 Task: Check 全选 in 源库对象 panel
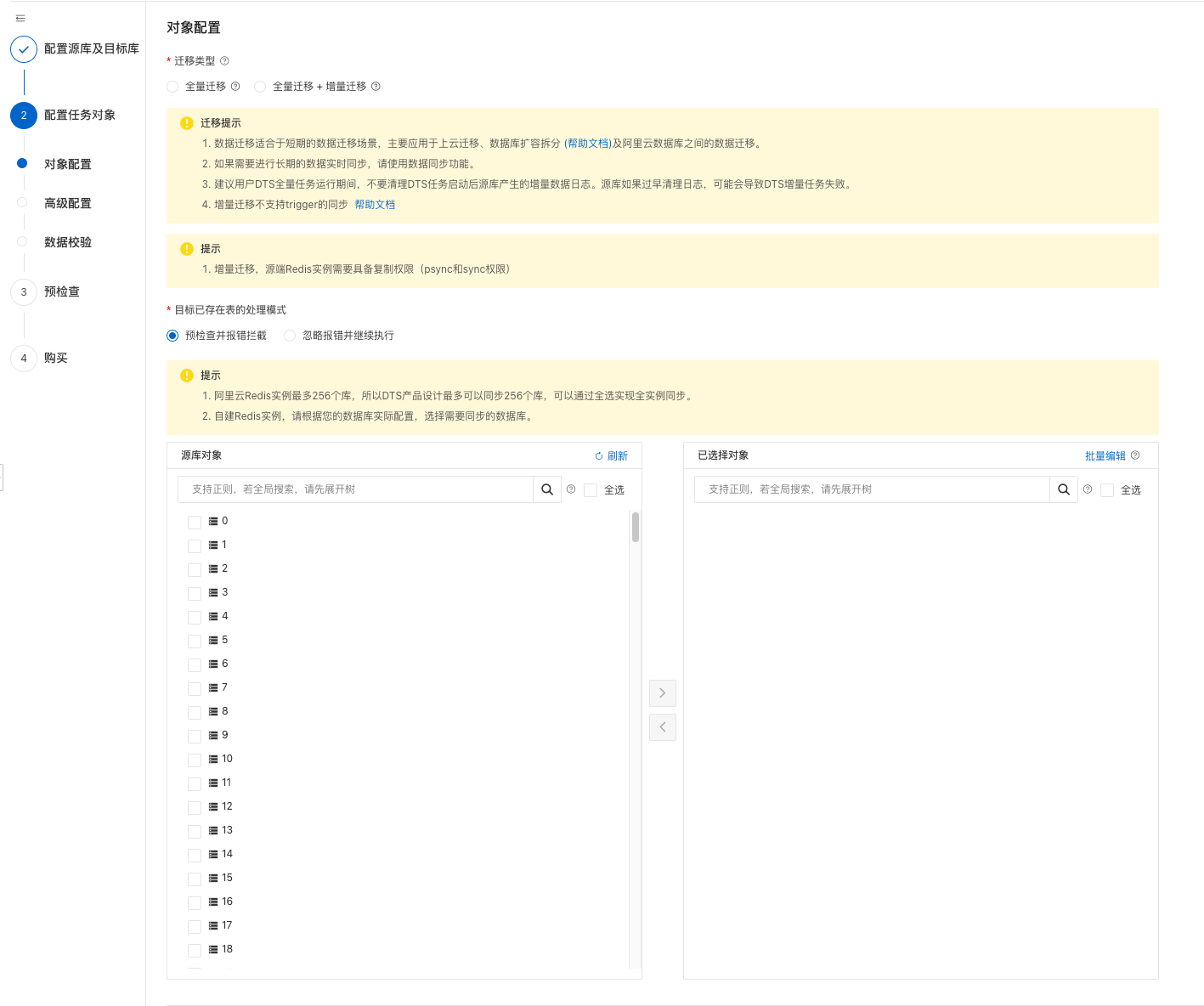point(591,490)
